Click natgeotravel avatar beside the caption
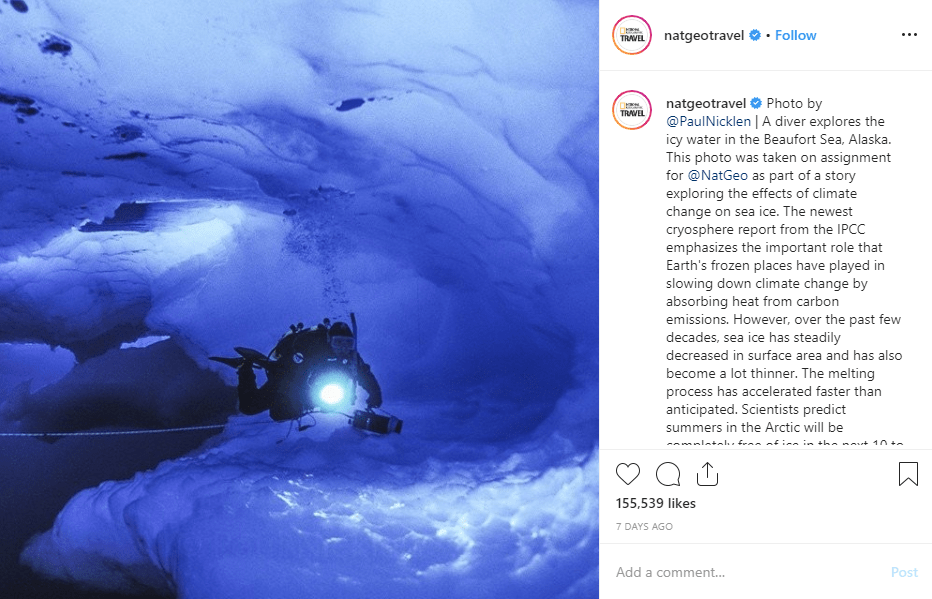This screenshot has width=932, height=599. pos(632,110)
